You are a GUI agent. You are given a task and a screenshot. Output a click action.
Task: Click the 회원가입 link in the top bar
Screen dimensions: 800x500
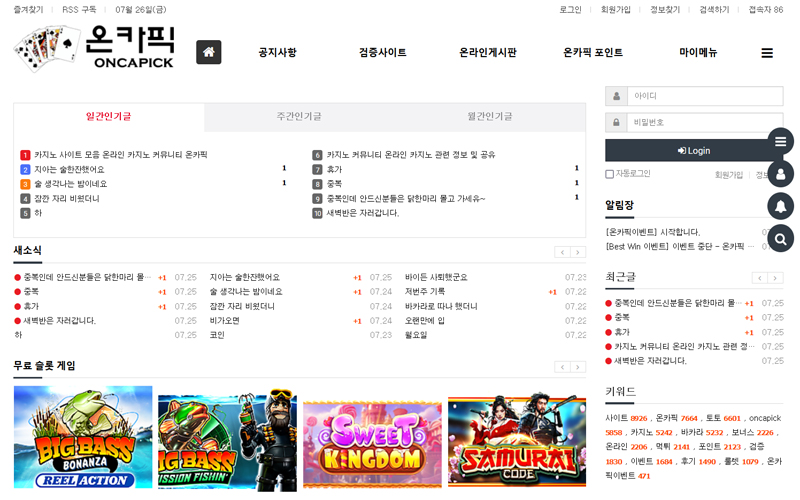click(x=615, y=10)
